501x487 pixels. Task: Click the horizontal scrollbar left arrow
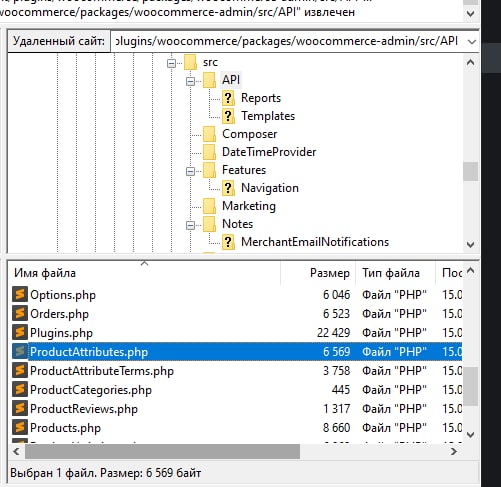coord(16,451)
